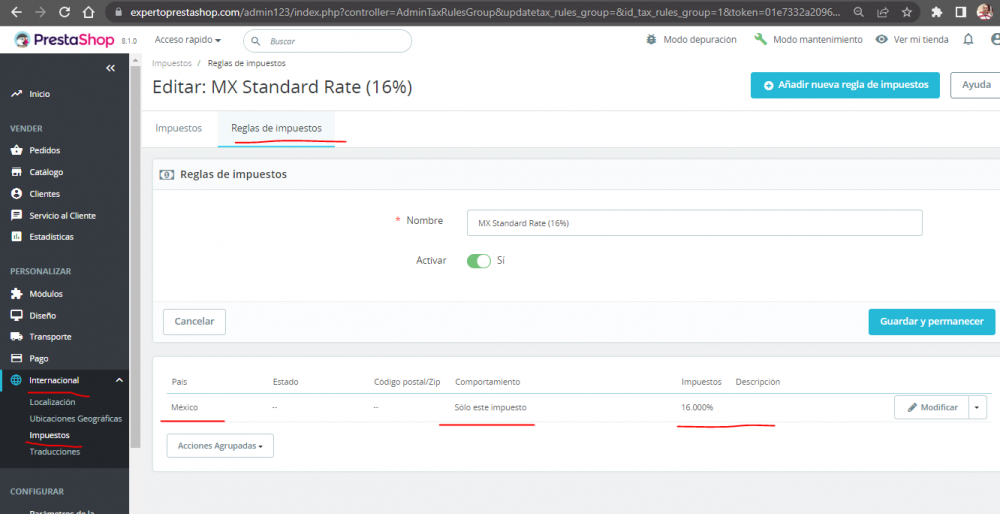Viewport: 1000px width, 514px height.
Task: Open the Acciones Agrupadas dropdown
Action: [x=220, y=446]
